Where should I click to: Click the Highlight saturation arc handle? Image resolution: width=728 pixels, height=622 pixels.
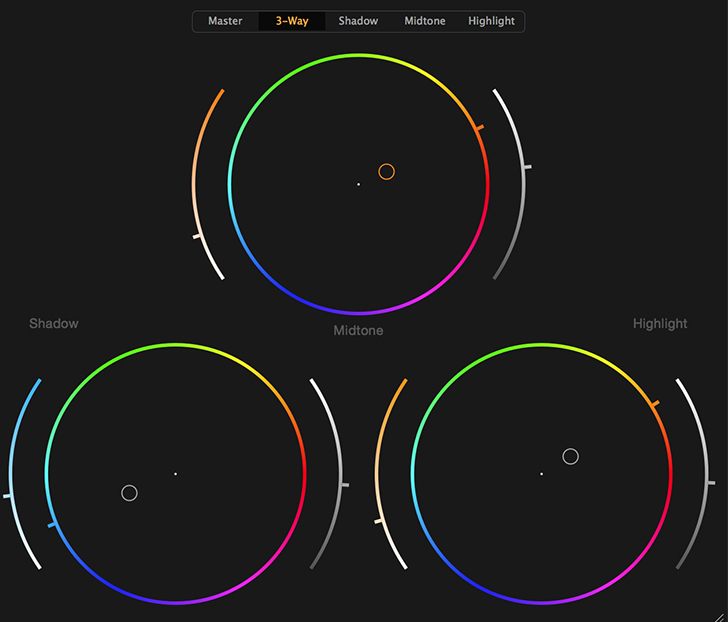[x=378, y=521]
